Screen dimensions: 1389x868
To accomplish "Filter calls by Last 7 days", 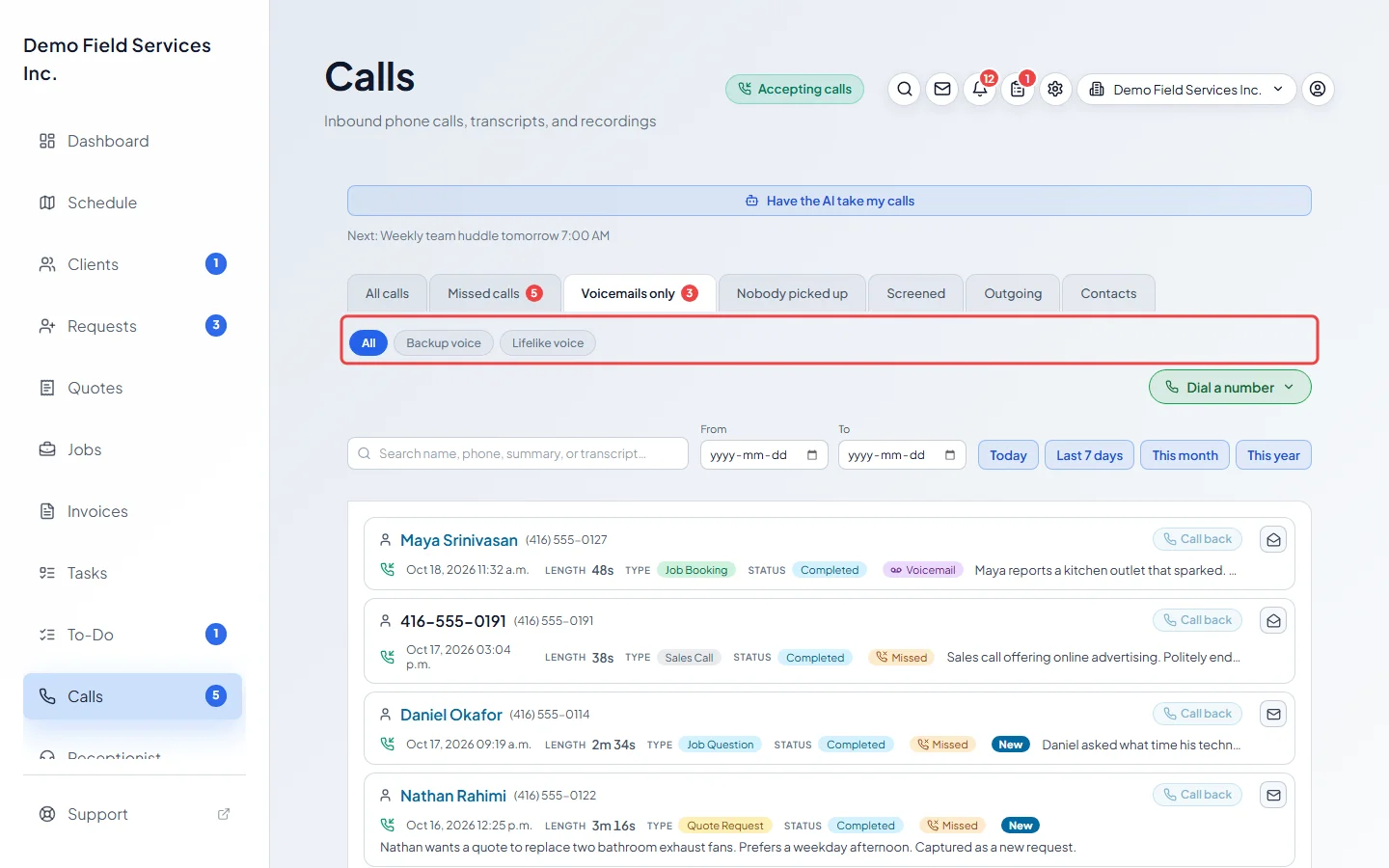I will click(x=1089, y=455).
